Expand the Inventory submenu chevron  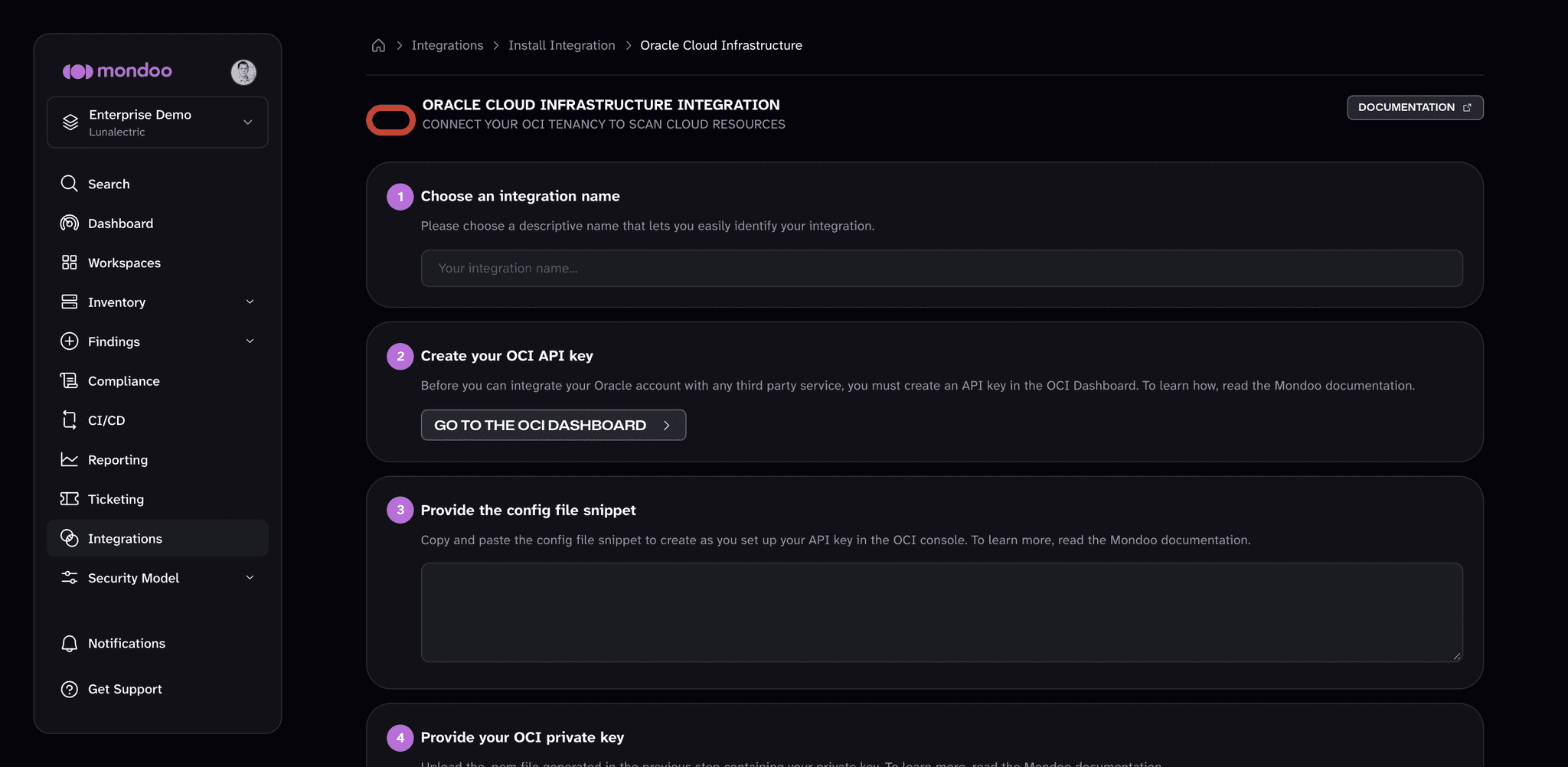click(250, 302)
